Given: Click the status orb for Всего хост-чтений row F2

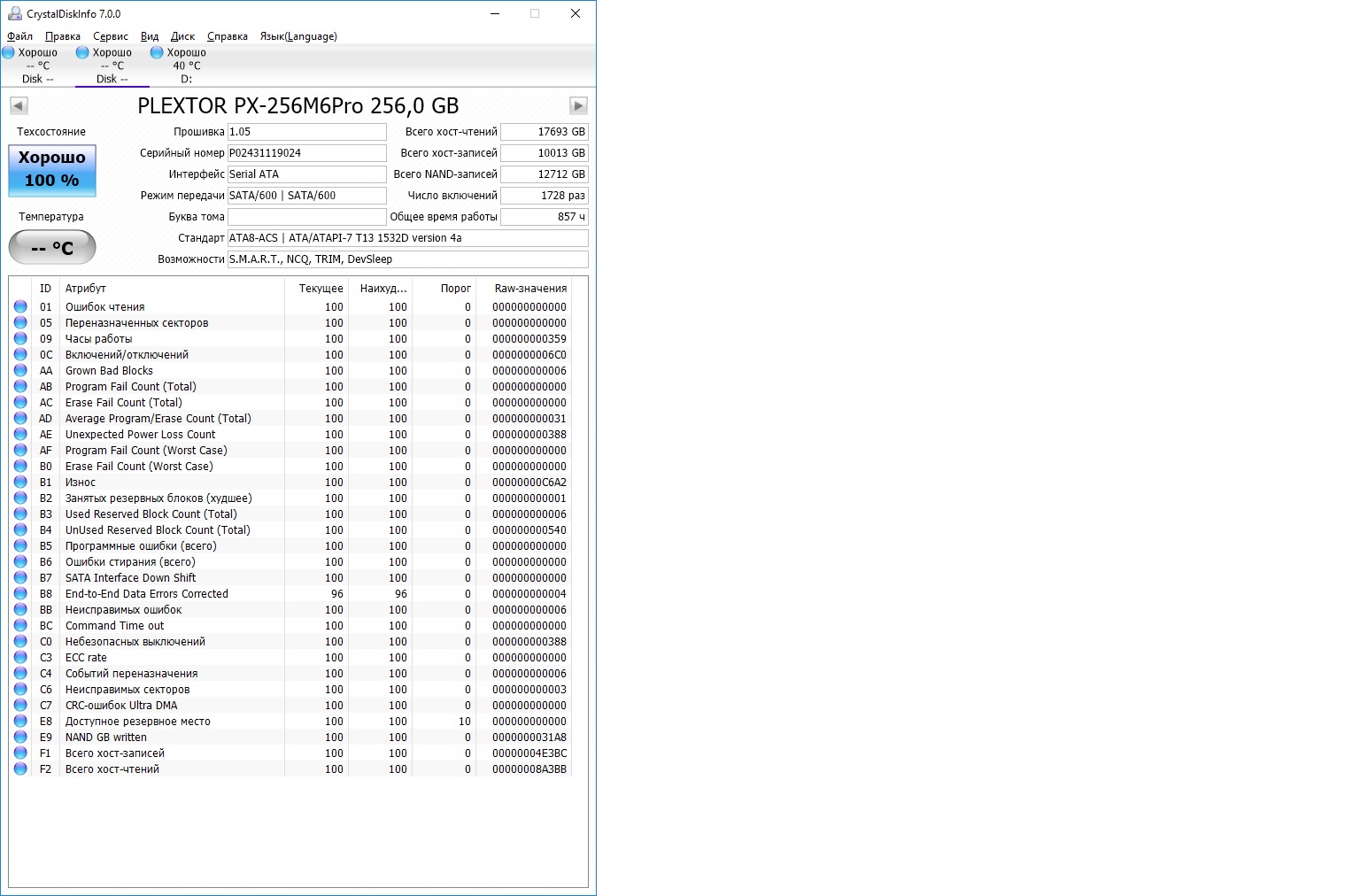Looking at the screenshot, I should (20, 769).
